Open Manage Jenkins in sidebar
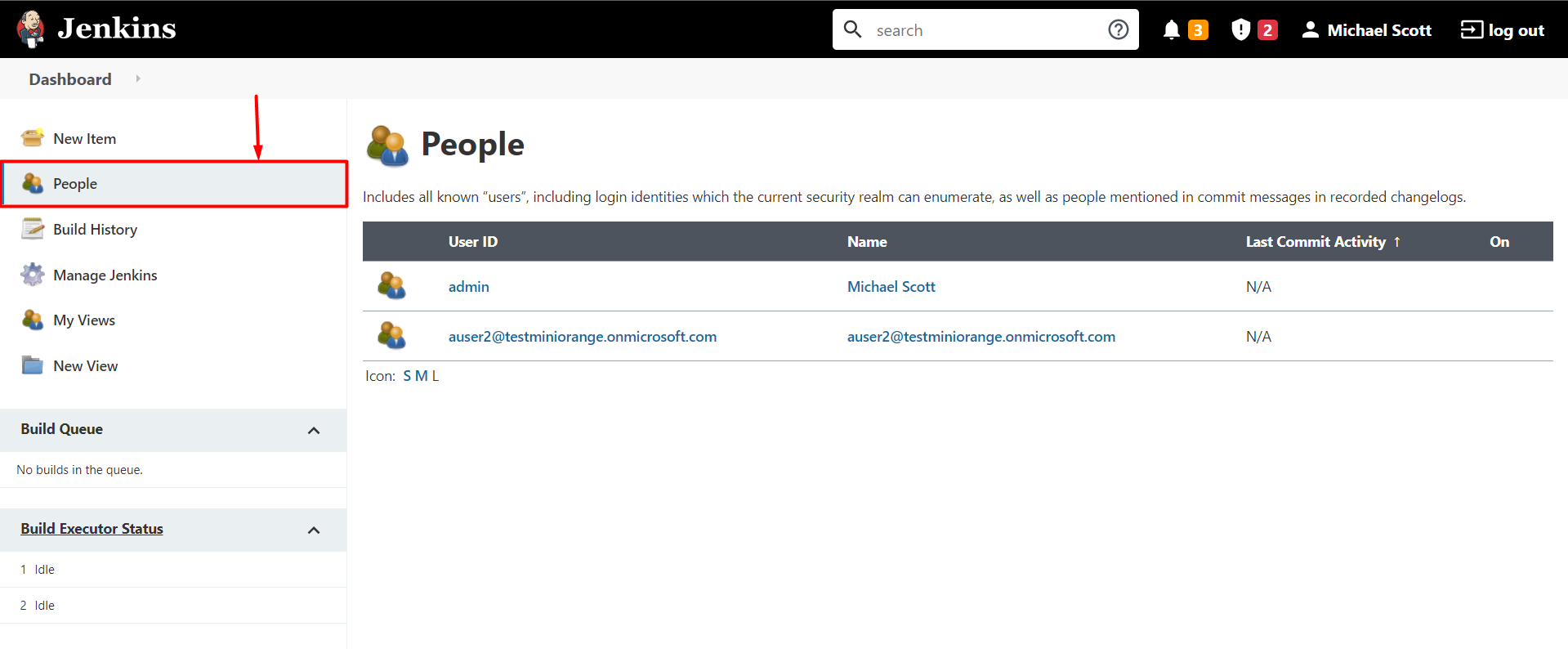This screenshot has height=649, width=1568. click(105, 275)
